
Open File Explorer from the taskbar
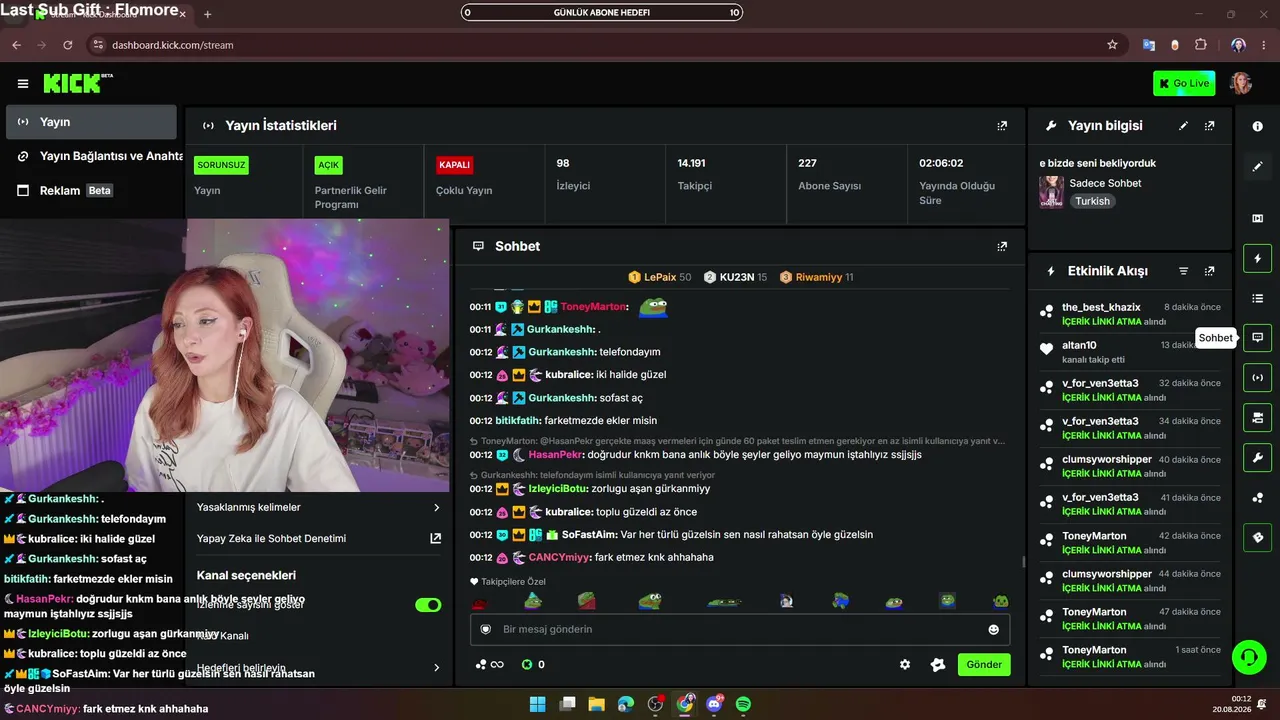[x=597, y=704]
